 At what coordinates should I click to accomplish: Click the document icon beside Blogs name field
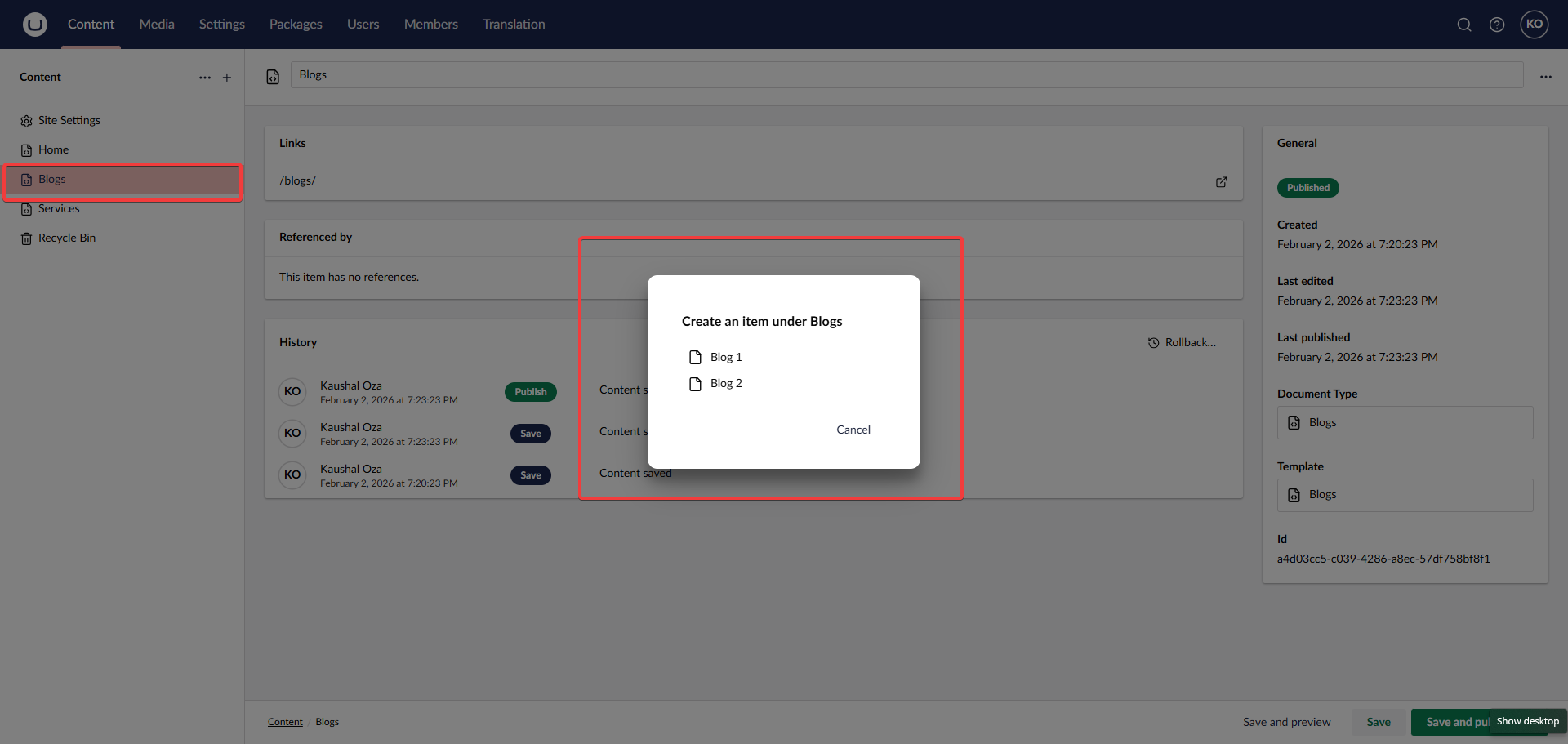[273, 77]
